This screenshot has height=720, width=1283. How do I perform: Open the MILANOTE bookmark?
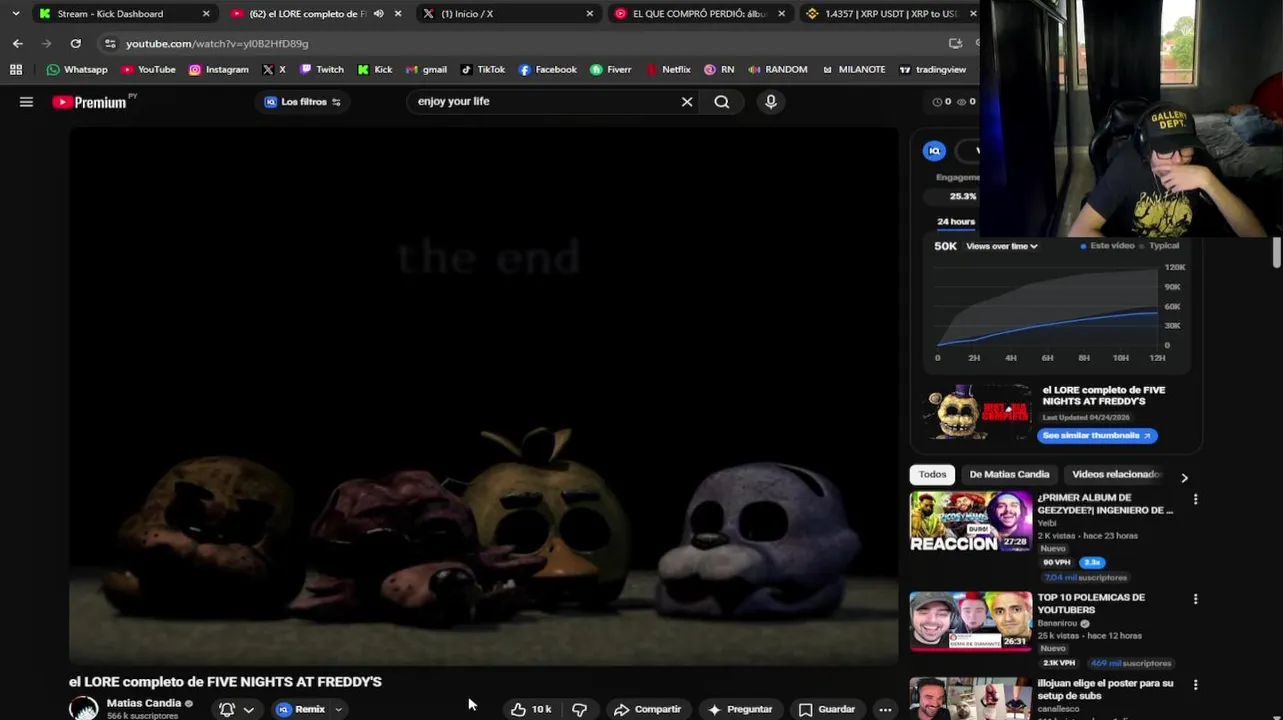tap(854, 70)
